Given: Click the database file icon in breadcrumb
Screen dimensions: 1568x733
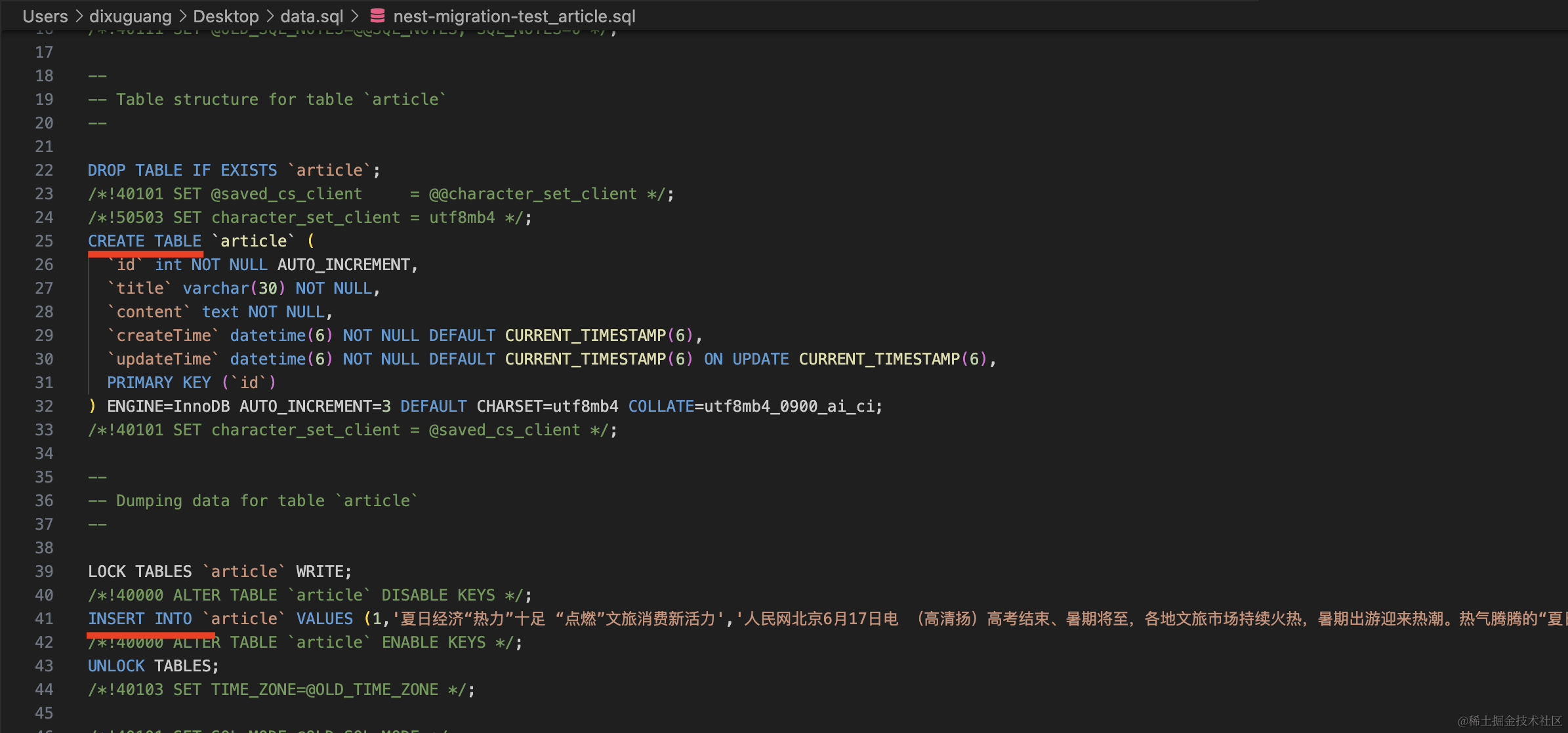Looking at the screenshot, I should [377, 16].
